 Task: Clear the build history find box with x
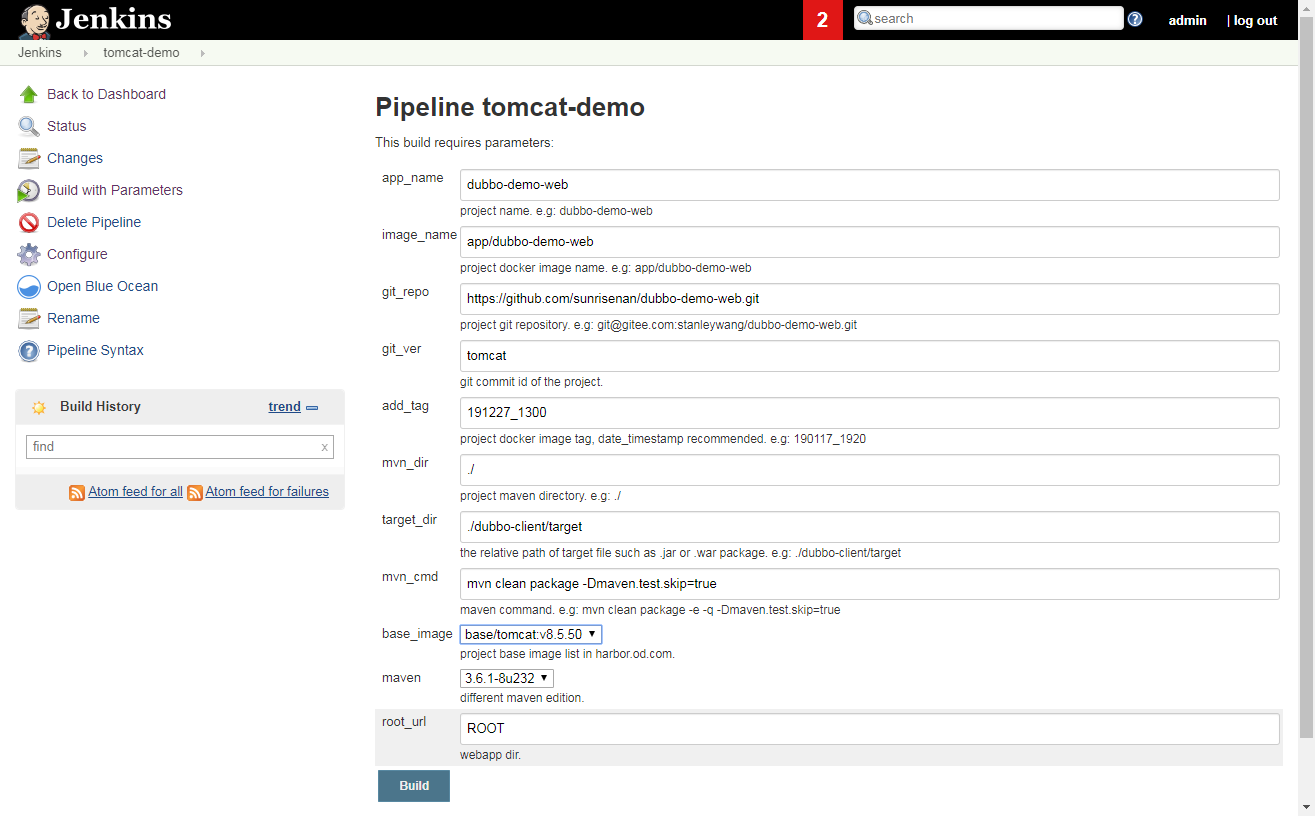tap(324, 447)
